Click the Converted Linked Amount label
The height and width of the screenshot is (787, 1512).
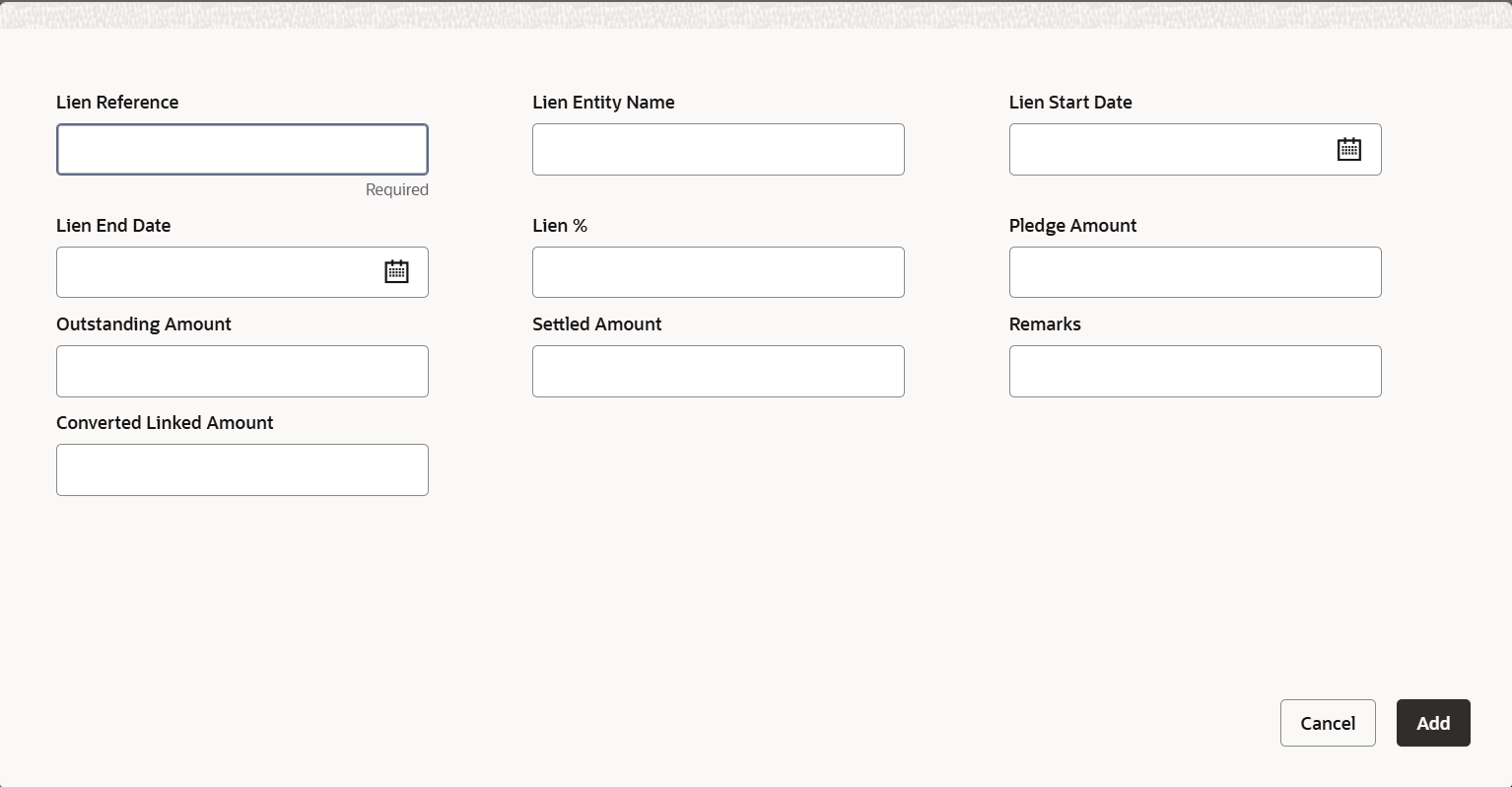coord(165,423)
